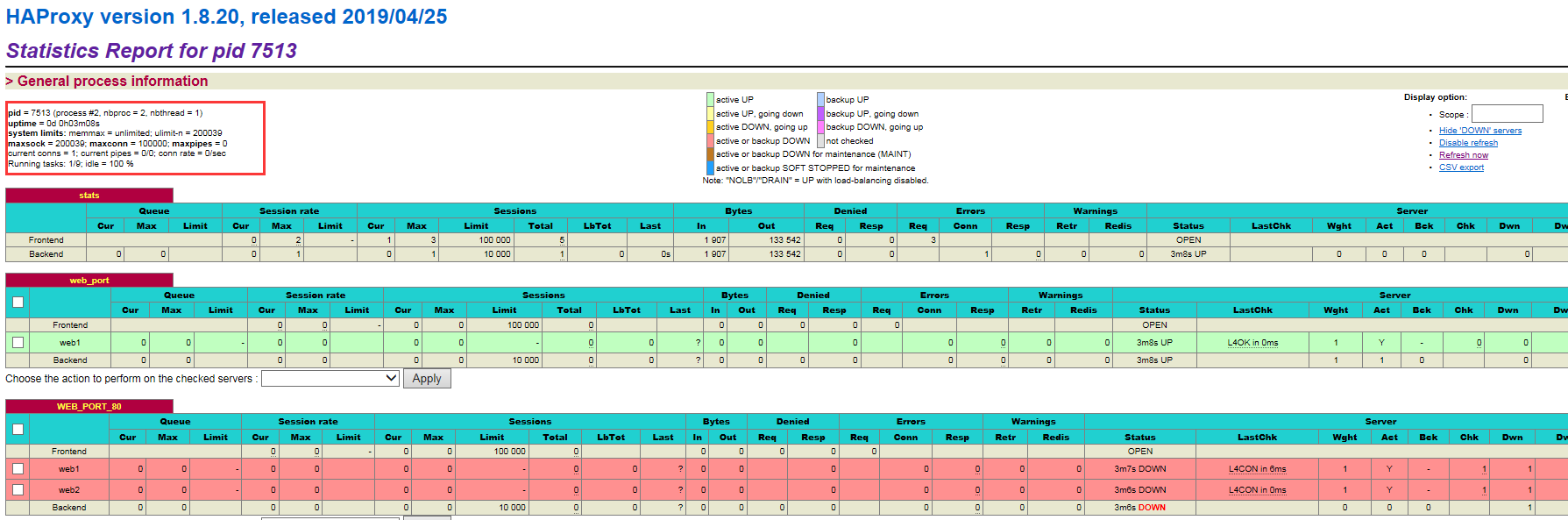Click the 'backup UP' legend swatch

click(x=821, y=100)
